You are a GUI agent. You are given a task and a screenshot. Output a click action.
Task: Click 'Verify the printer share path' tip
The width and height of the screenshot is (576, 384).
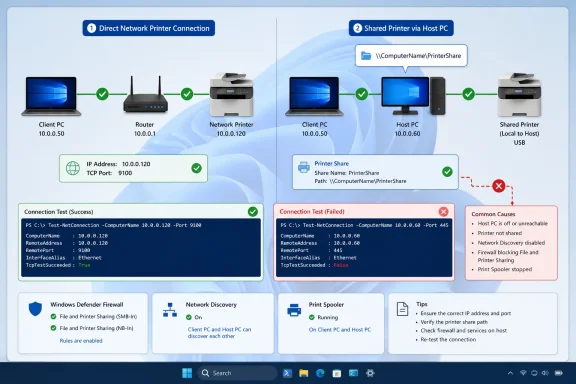click(454, 322)
